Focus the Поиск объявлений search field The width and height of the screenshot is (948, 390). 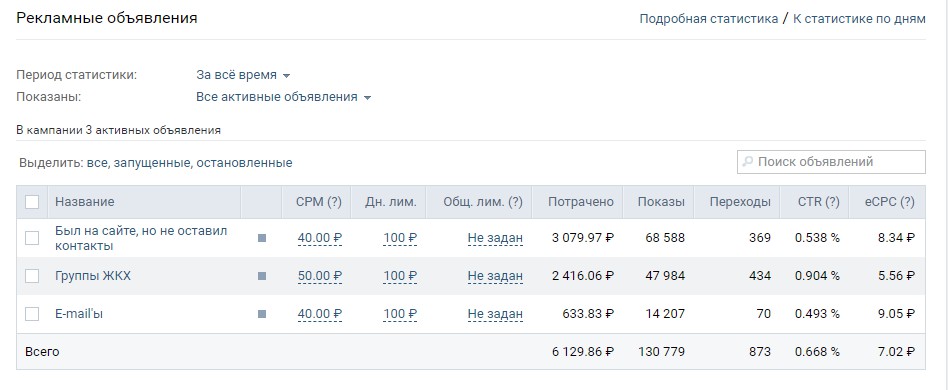tap(831, 162)
